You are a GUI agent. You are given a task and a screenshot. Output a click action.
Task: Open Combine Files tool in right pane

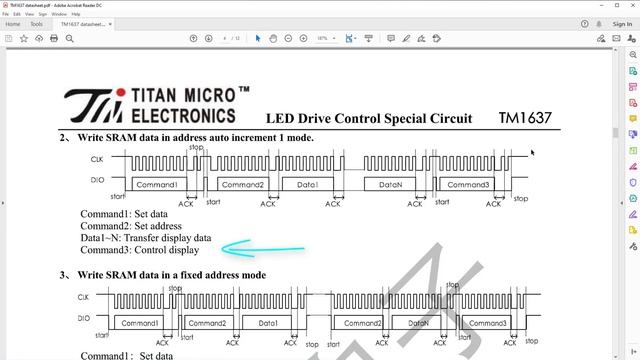633,134
